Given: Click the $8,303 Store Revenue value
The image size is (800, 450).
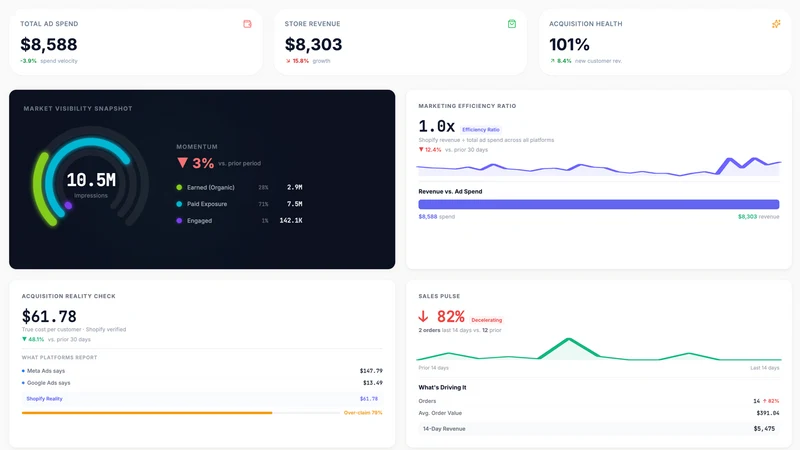Looking at the screenshot, I should coord(313,44).
